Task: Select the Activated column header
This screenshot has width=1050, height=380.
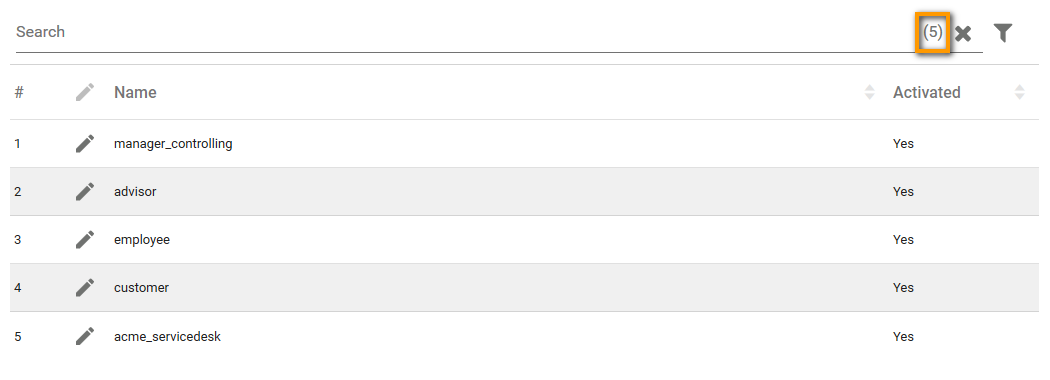Action: click(927, 92)
